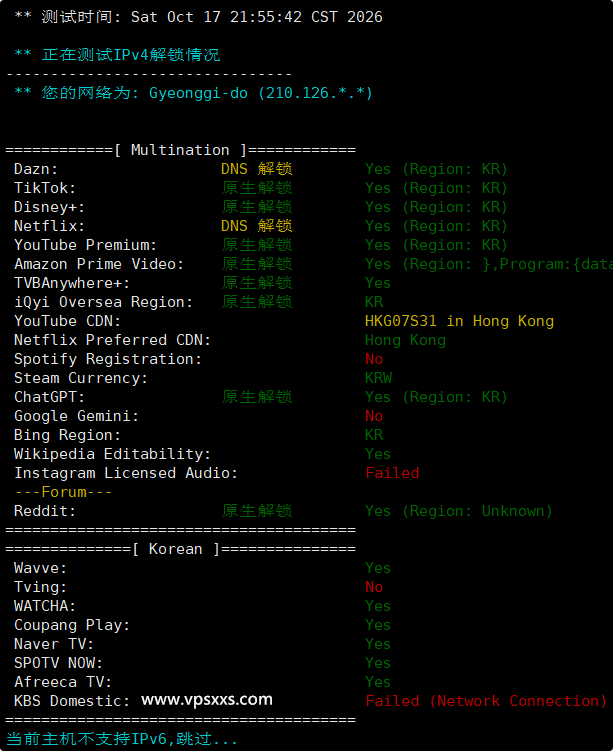Select the 'ChatGPT:' label
The height and width of the screenshot is (751, 613).
(49, 397)
